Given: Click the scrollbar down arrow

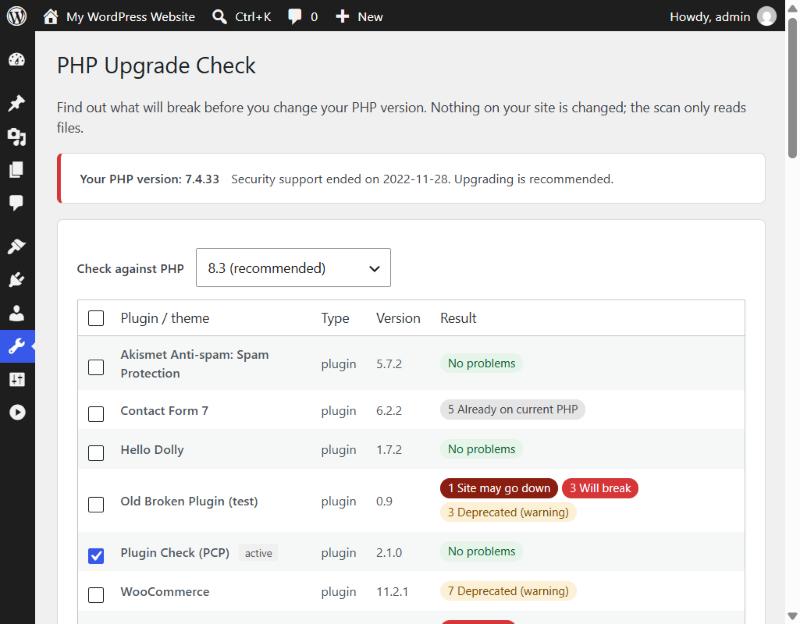Looking at the screenshot, I should pos(792,615).
